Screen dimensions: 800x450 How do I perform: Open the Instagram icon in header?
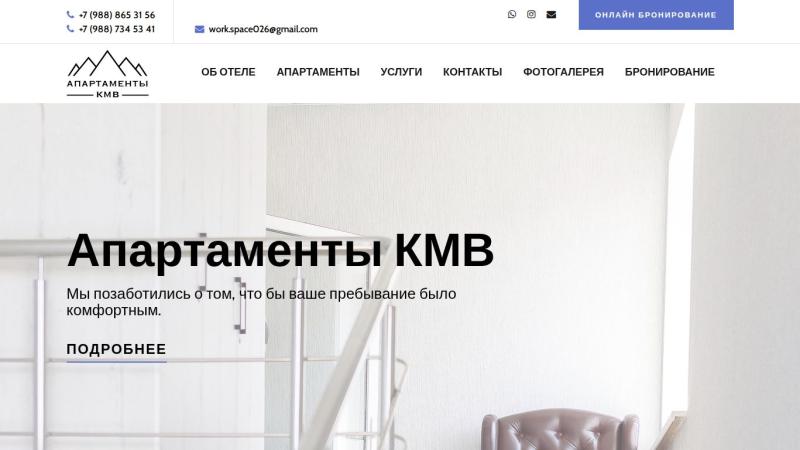point(531,14)
